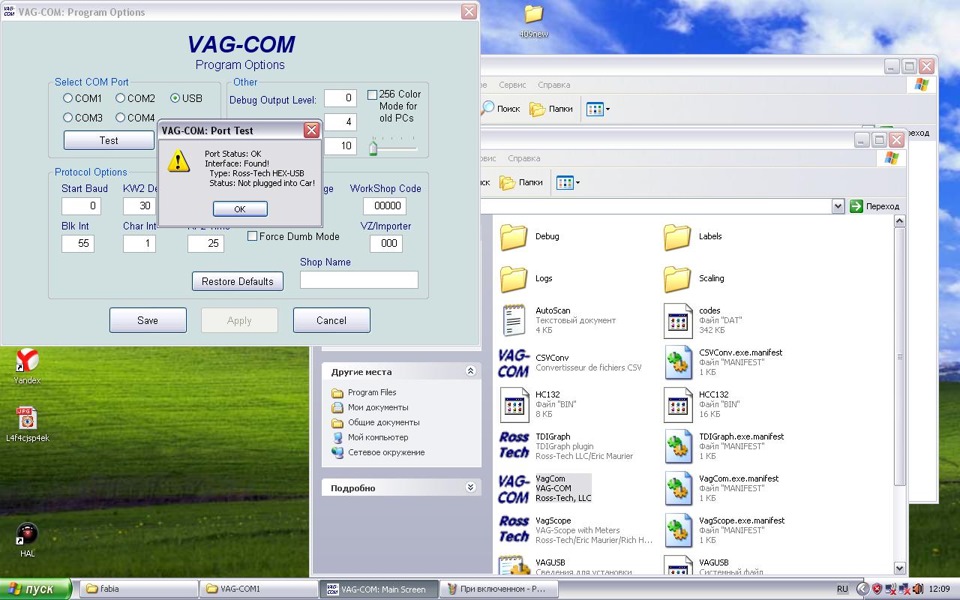This screenshot has height=600, width=960.
Task: Save the program options
Action: [x=148, y=320]
